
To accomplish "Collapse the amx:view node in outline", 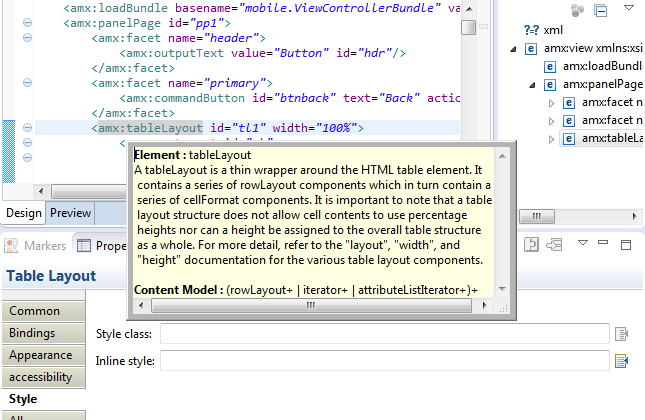I will coord(513,49).
